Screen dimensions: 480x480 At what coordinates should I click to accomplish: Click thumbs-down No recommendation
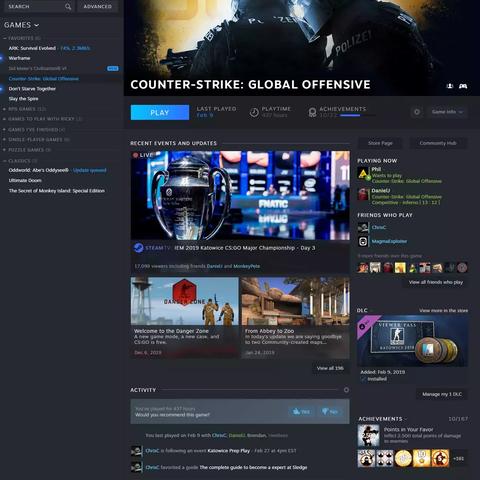[330, 412]
